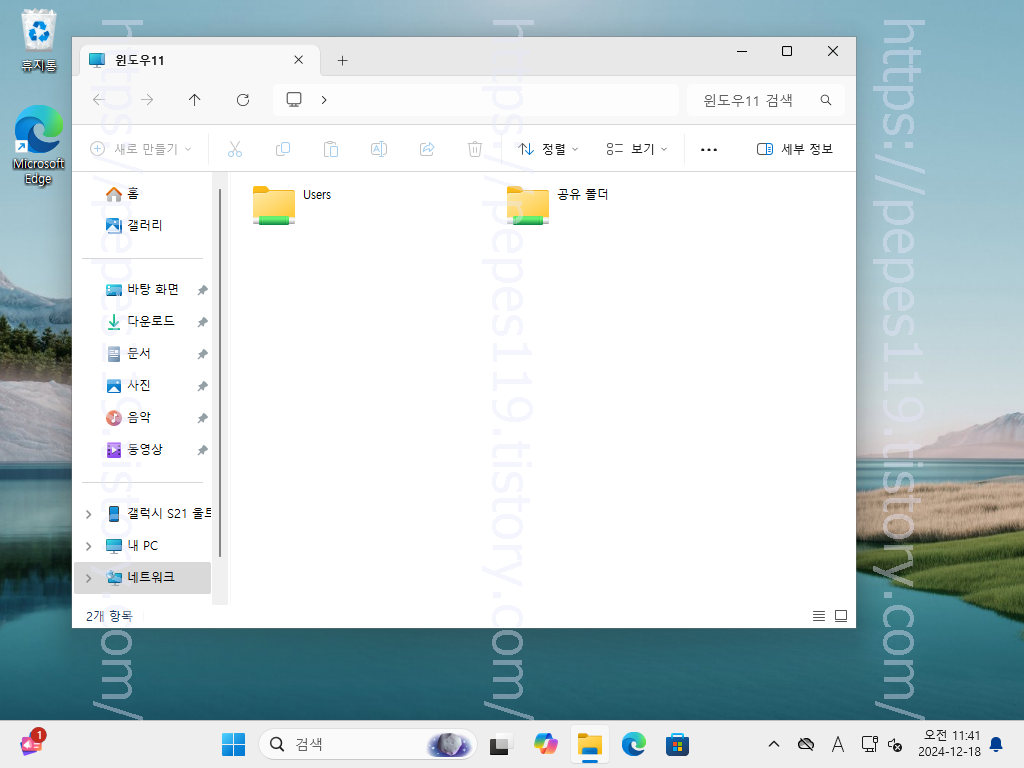This screenshot has width=1024, height=768.
Task: Expand the 네트워크 tree node
Action: pyautogui.click(x=89, y=578)
